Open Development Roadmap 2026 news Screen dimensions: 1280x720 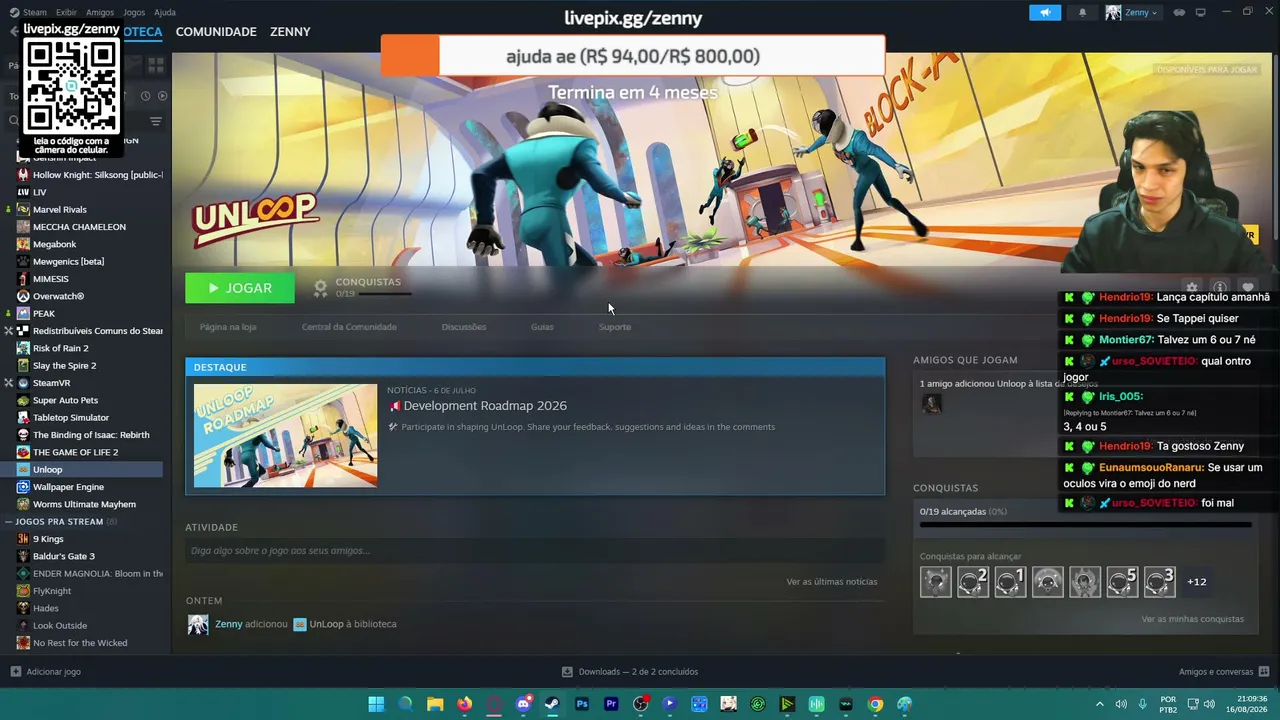click(485, 406)
